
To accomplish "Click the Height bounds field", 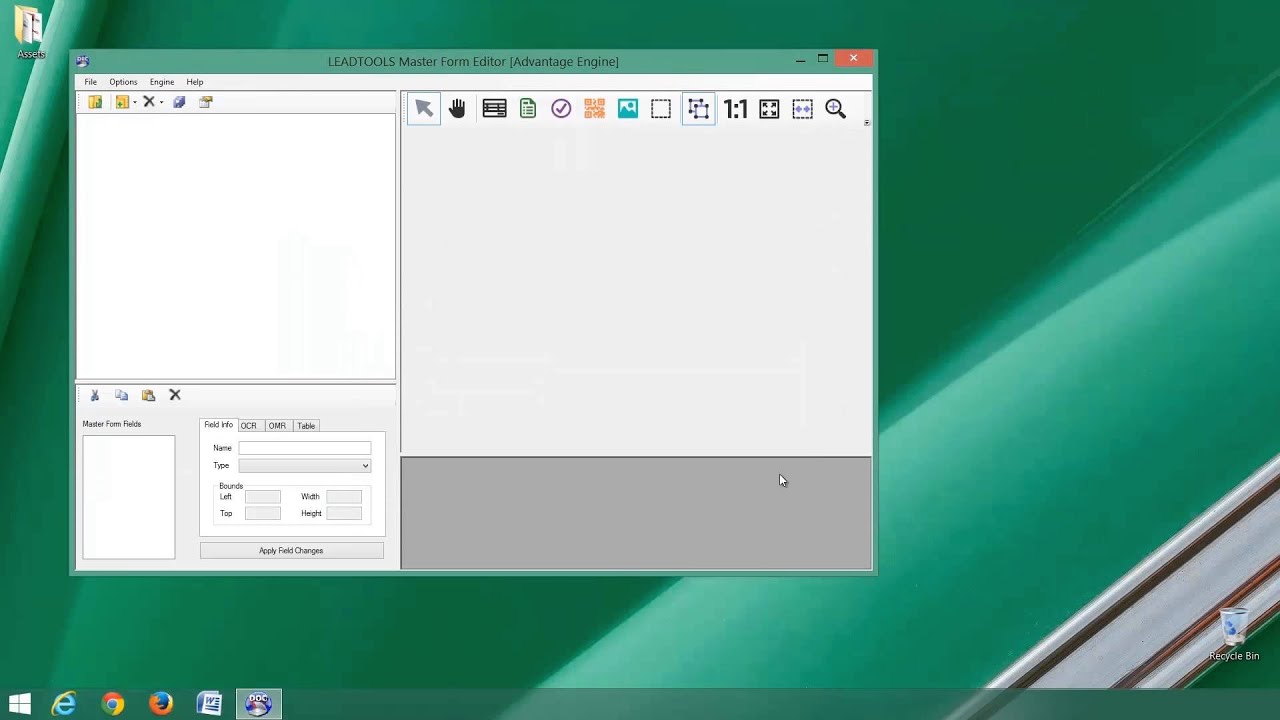I will tap(344, 514).
